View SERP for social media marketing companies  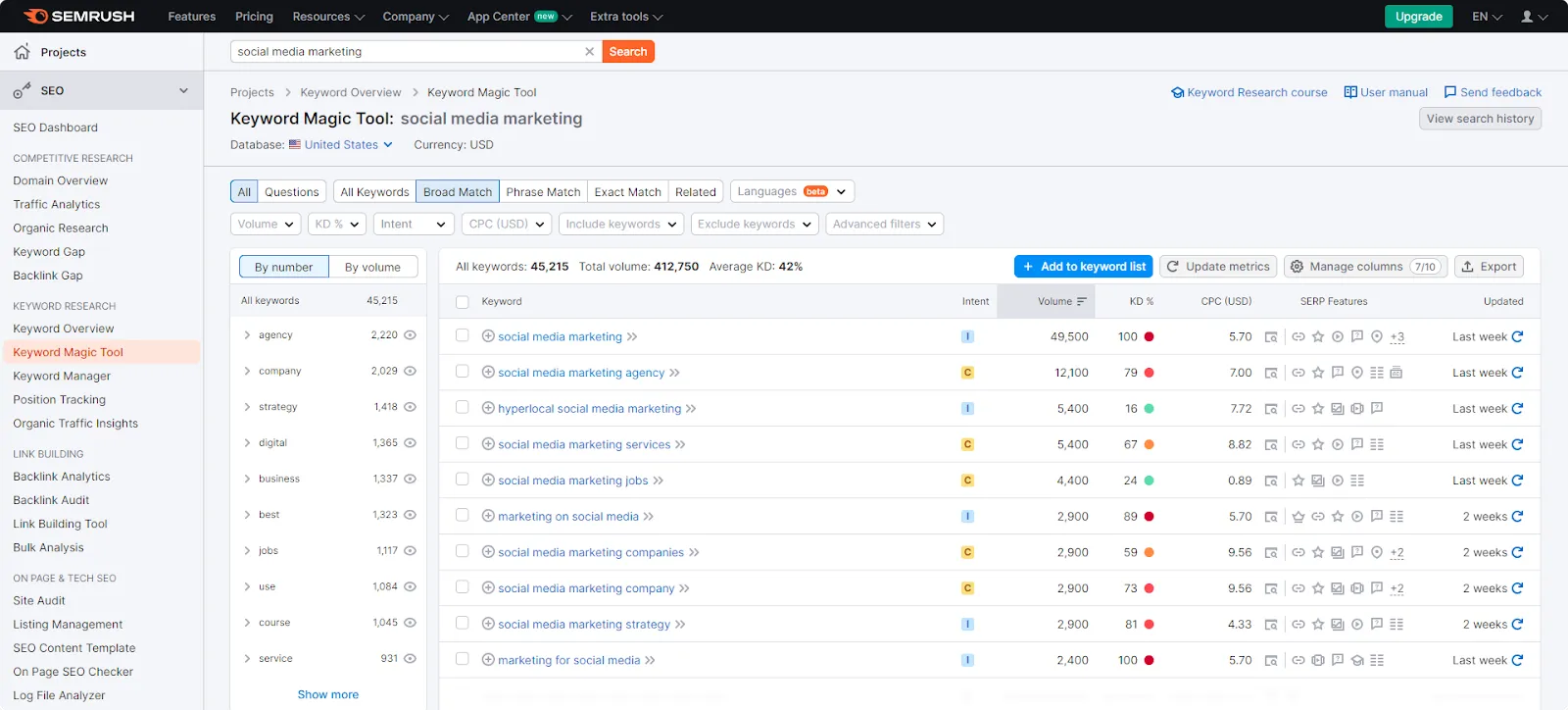point(1271,552)
